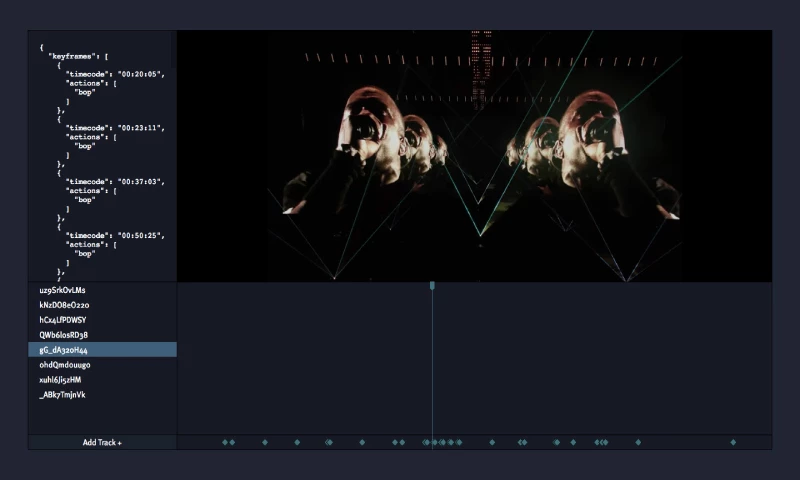Screen dimensions: 800x480
Task: Click the highlighted gG_dA320H44 track
Action: (64, 350)
